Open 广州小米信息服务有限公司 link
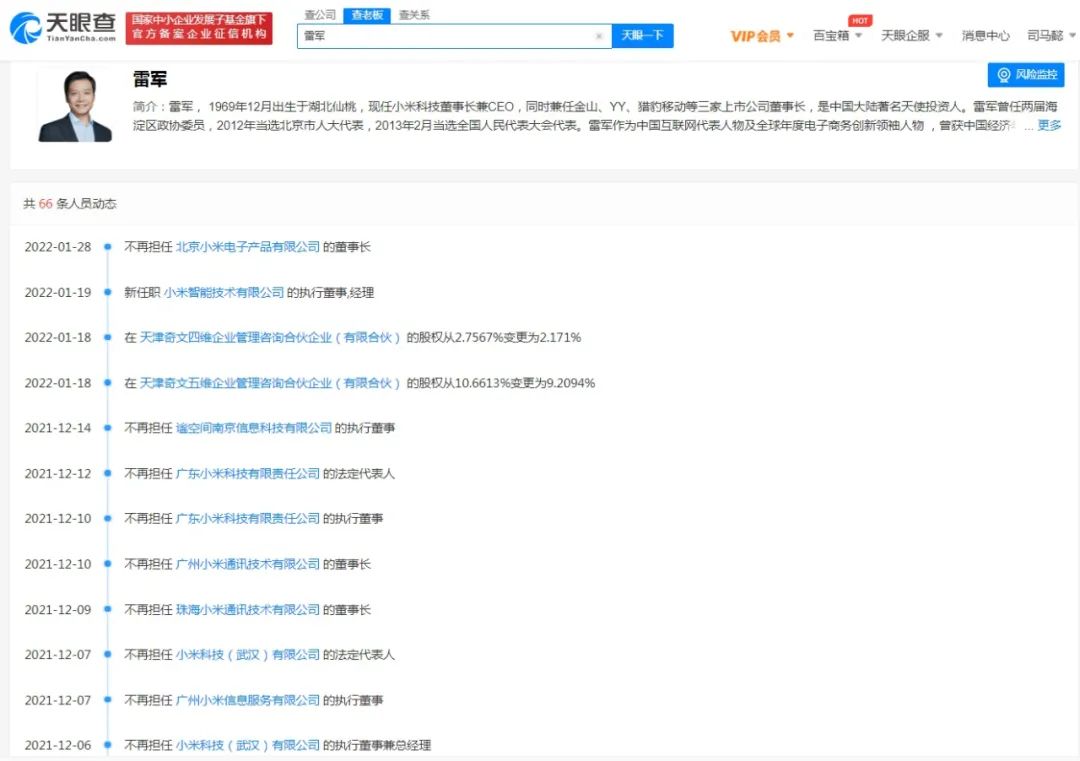This screenshot has width=1080, height=761. click(x=248, y=700)
